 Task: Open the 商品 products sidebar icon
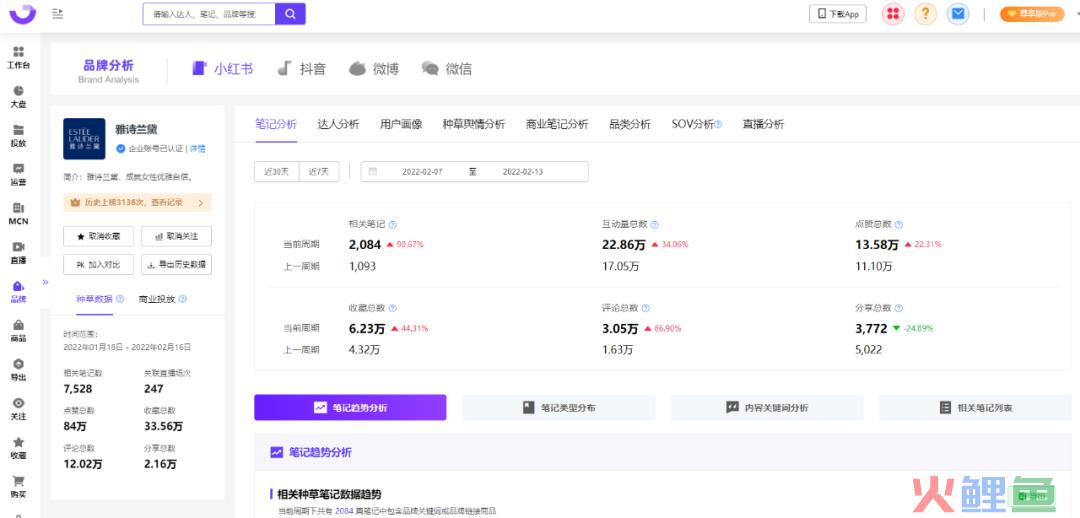[x=19, y=331]
